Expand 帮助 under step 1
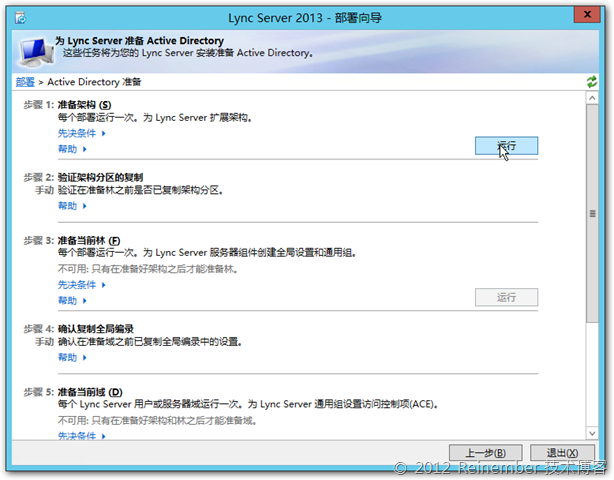Viewport: 614px width, 480px height. [72, 149]
